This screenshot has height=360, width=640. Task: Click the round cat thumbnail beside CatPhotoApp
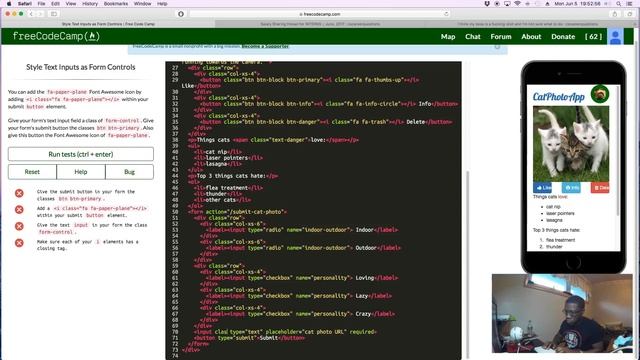[x=600, y=94]
